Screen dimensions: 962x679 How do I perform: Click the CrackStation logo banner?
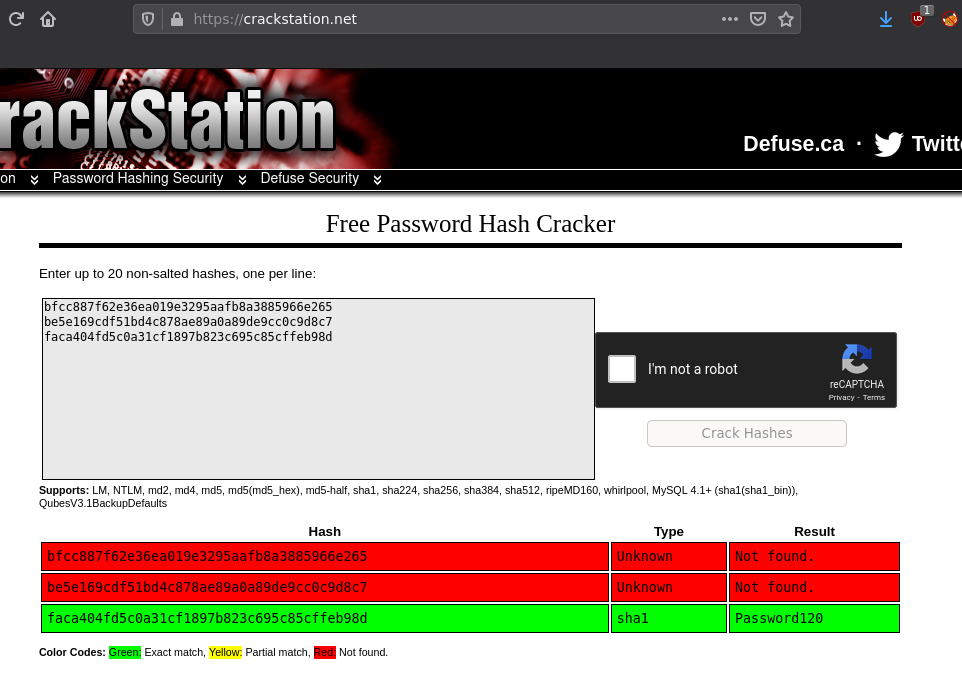167,120
